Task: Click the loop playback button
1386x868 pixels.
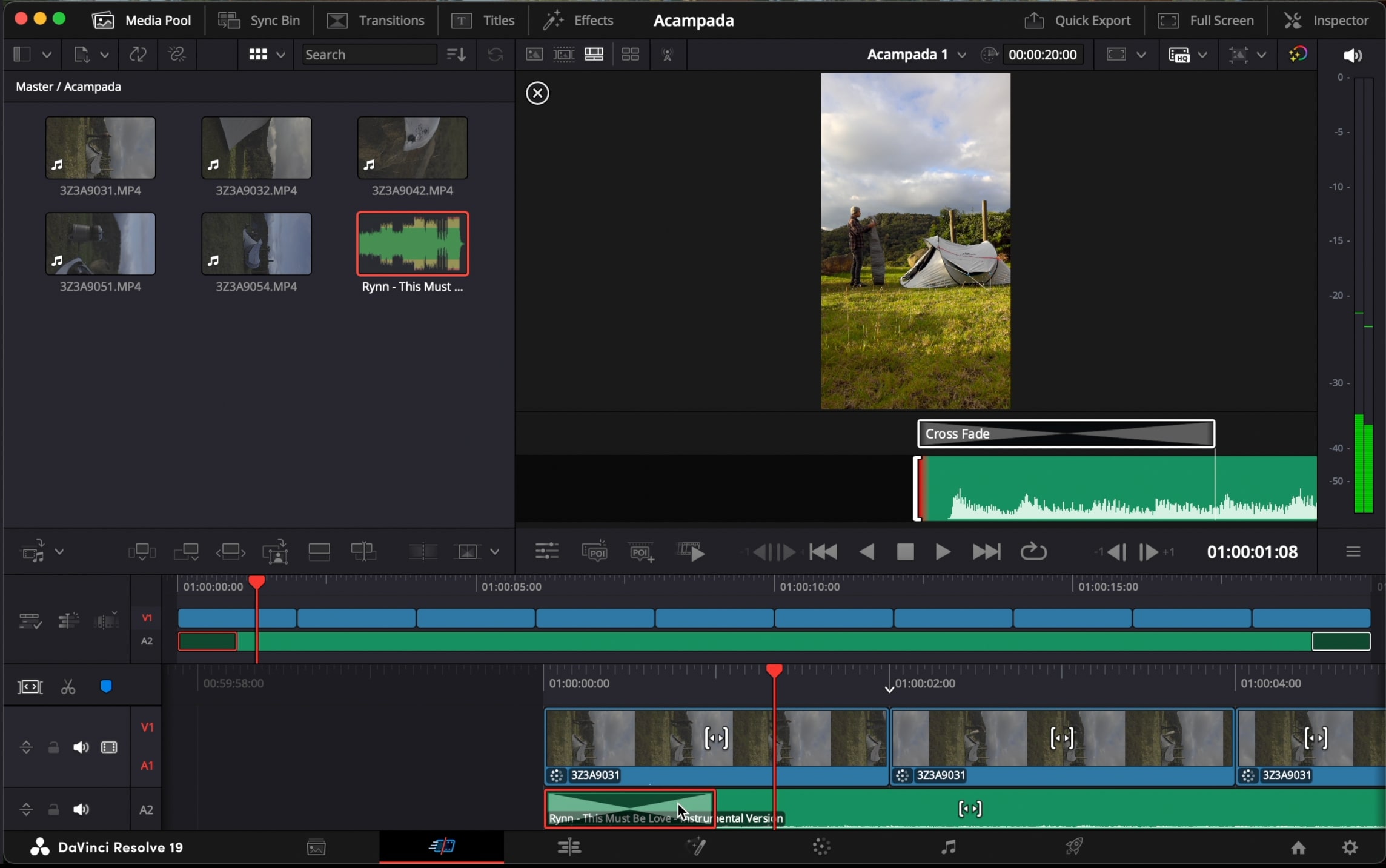Action: (x=1033, y=552)
